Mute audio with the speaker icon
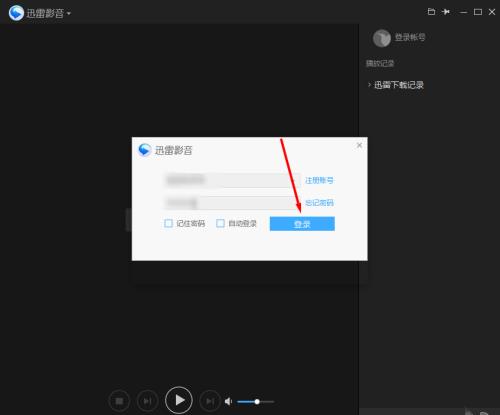500x415 pixels. (228, 401)
